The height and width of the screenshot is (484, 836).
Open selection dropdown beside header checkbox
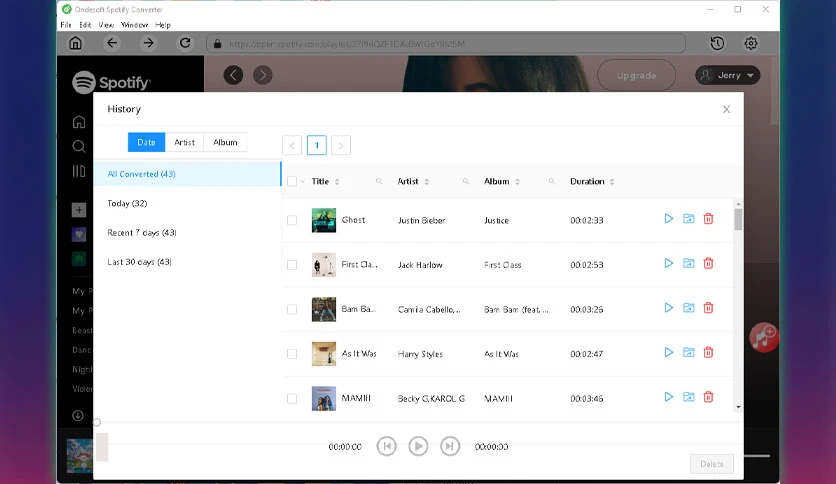[x=302, y=181]
